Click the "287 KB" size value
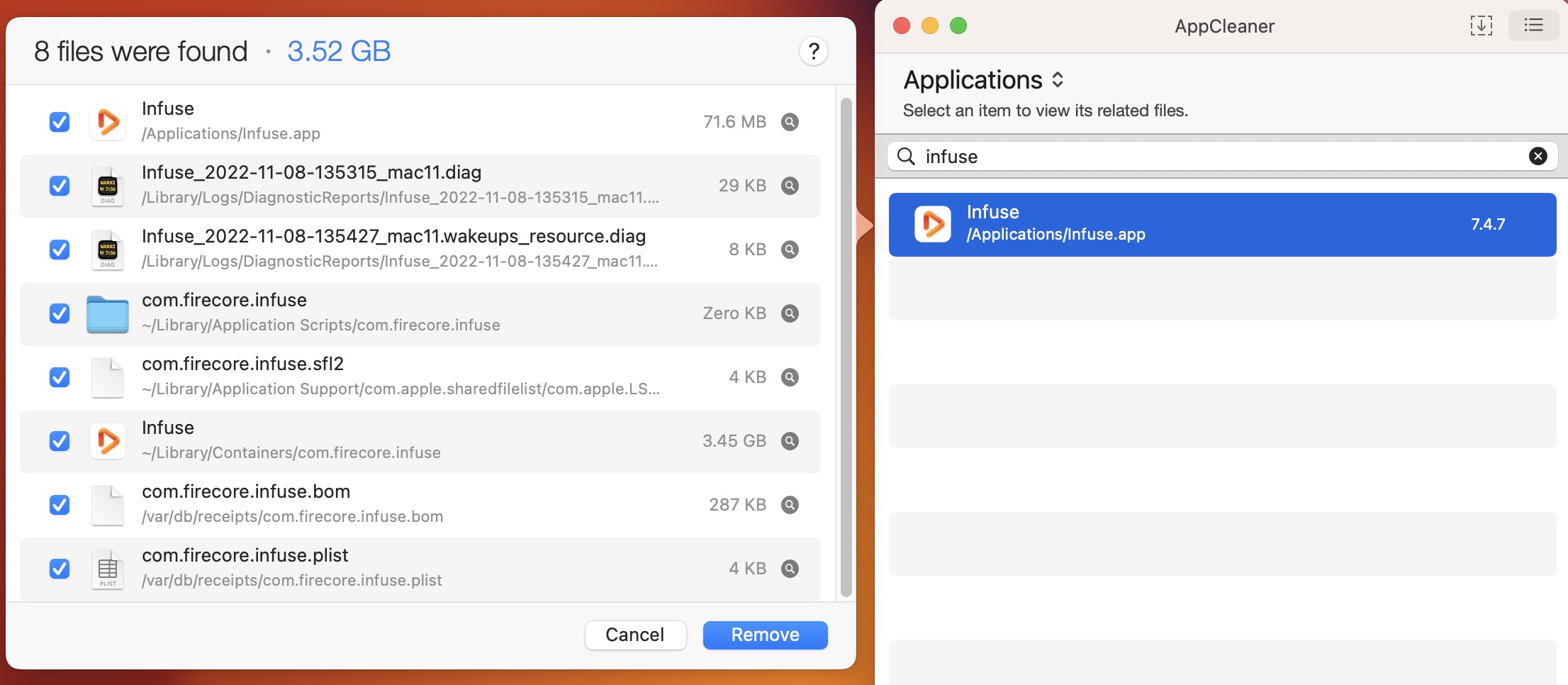Viewport: 1568px width, 685px height. (x=738, y=505)
